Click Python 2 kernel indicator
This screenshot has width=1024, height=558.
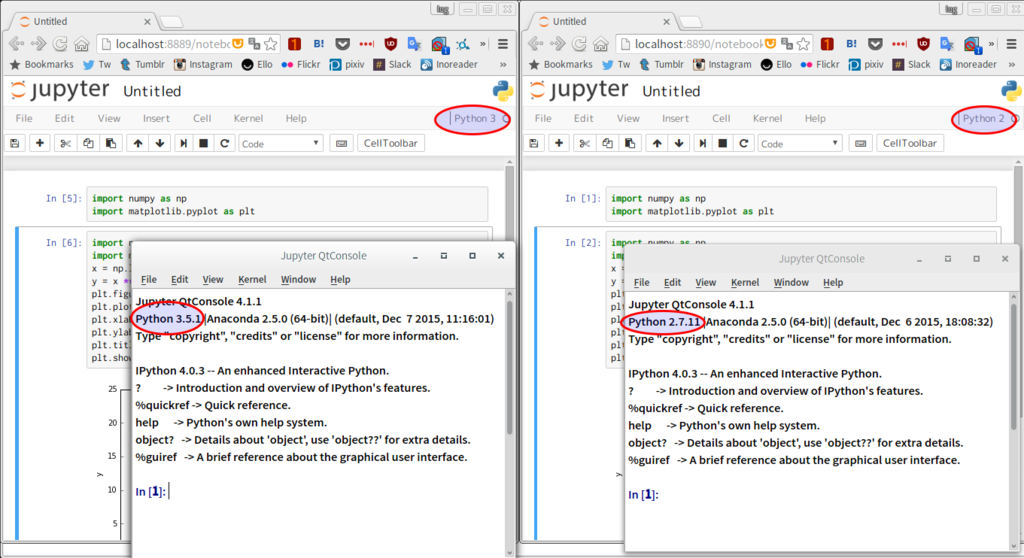point(983,118)
